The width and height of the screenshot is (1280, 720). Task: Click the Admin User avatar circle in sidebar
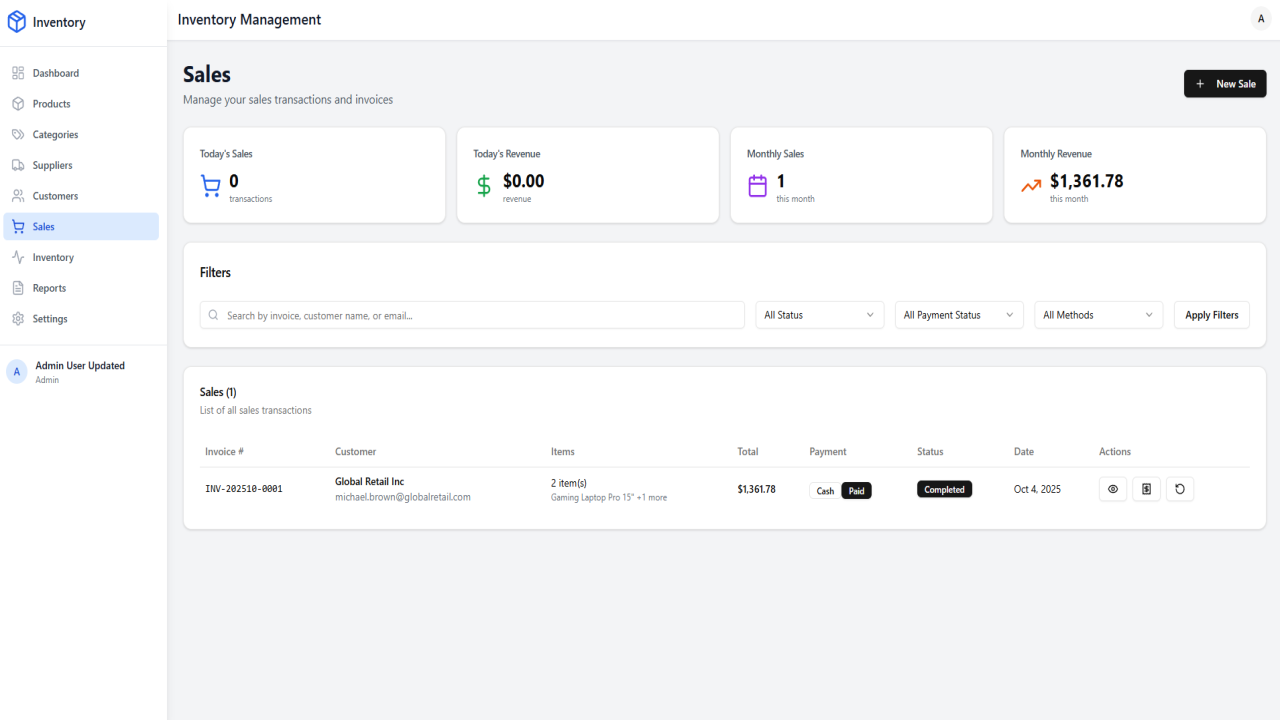point(17,372)
